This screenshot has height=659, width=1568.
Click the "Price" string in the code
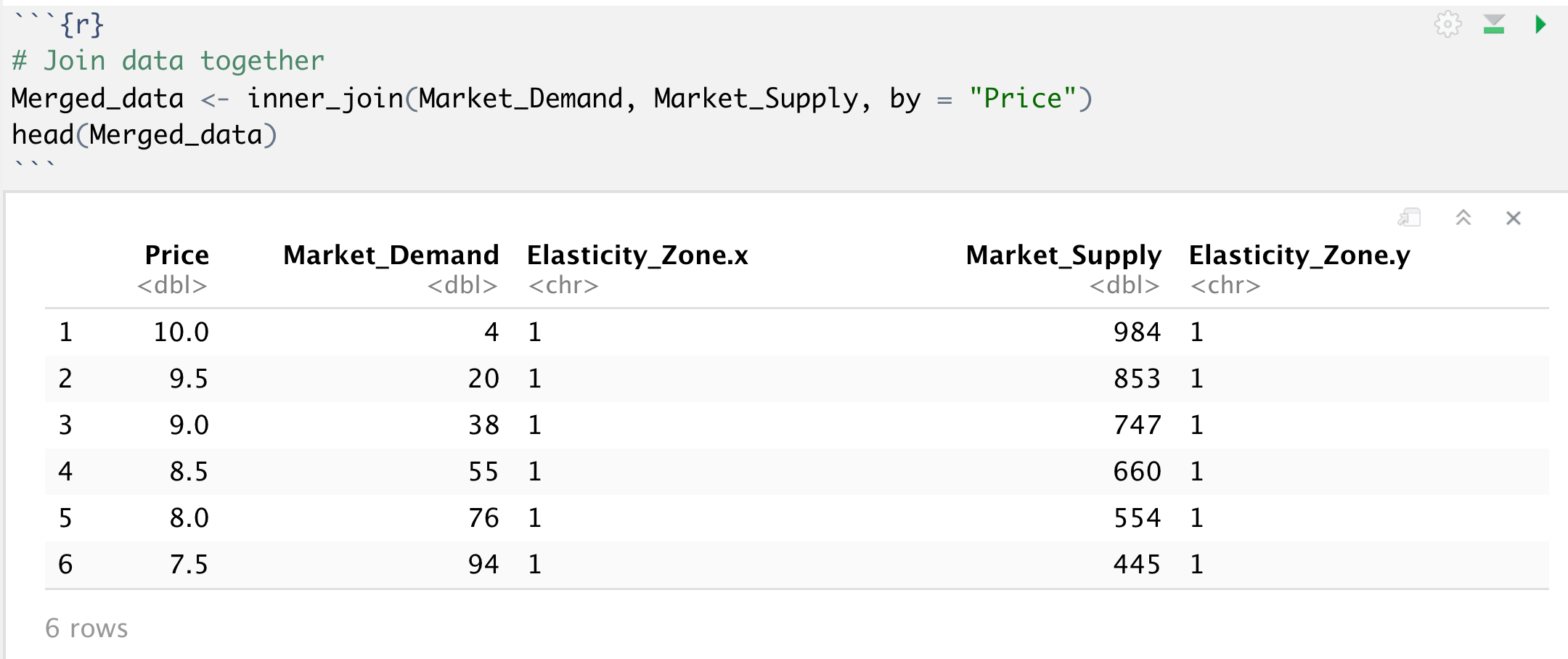(1022, 99)
